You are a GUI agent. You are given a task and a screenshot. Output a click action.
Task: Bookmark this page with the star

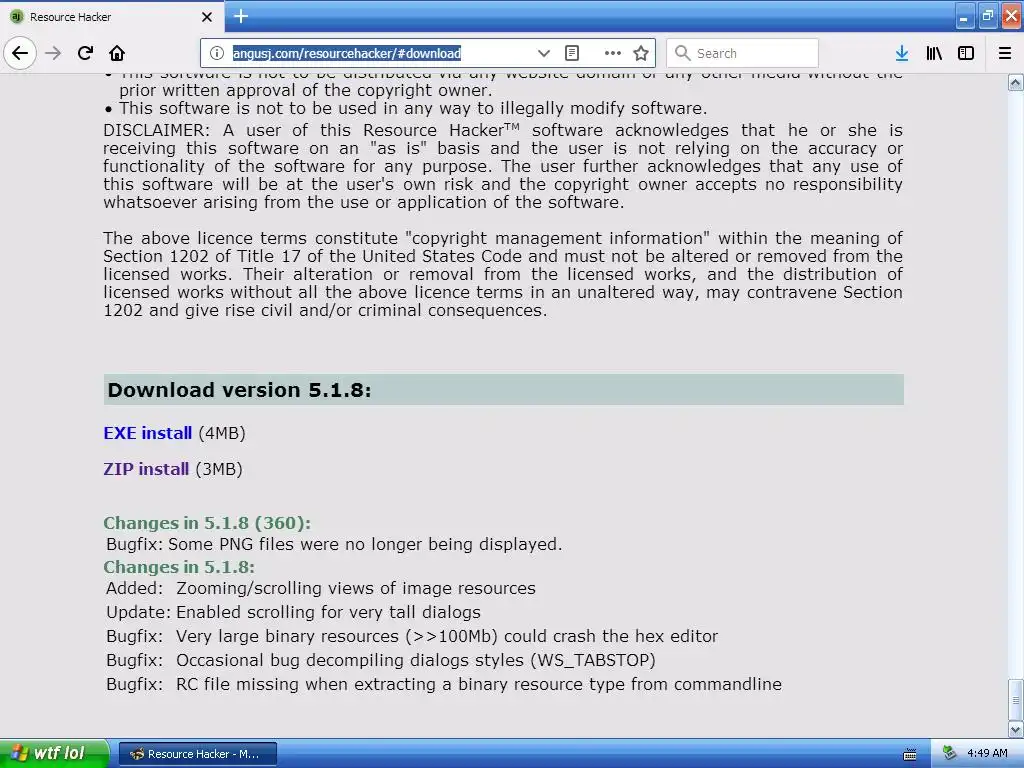[x=641, y=53]
